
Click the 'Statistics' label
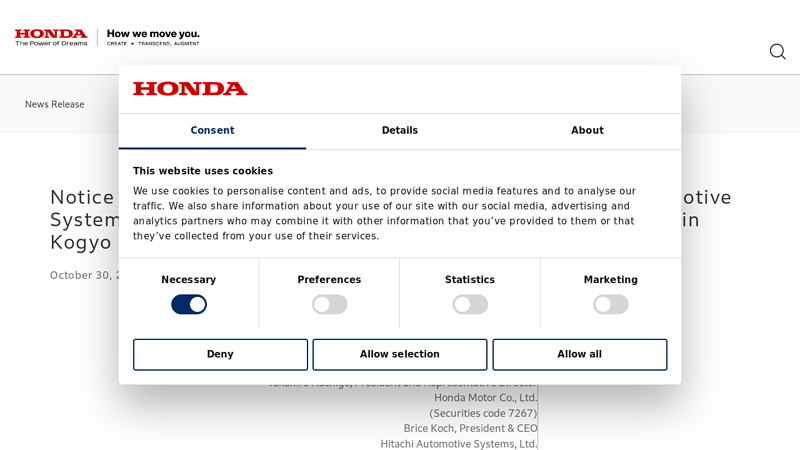(x=470, y=280)
